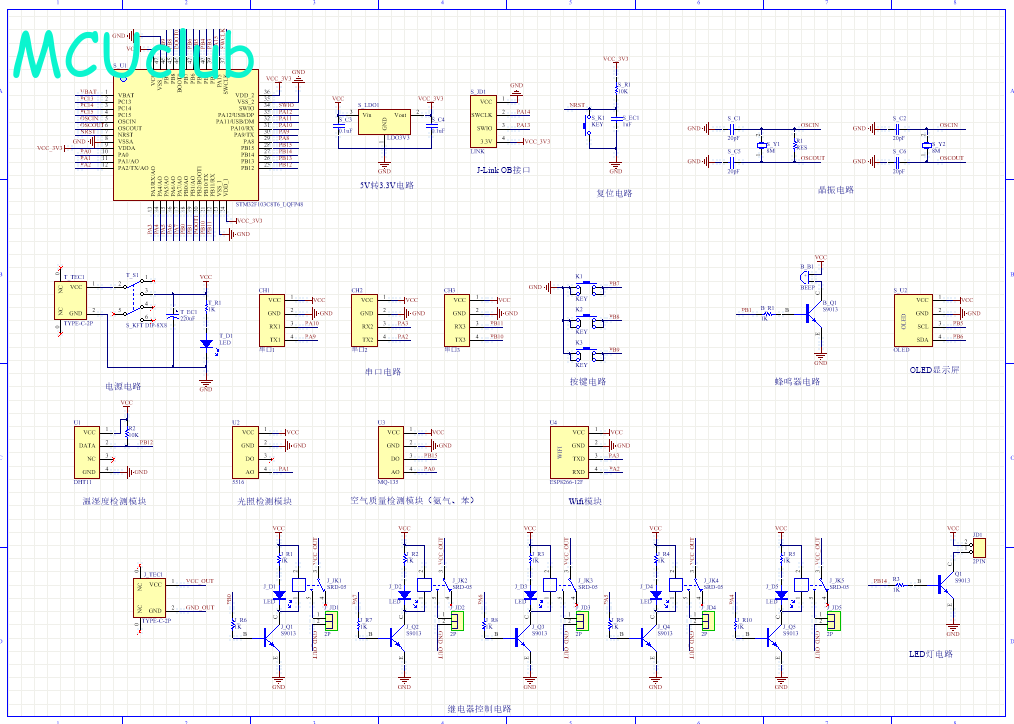Select the Q1 S9013 LED lamp transistor
Screen dimensions: 1014x724
946,584
